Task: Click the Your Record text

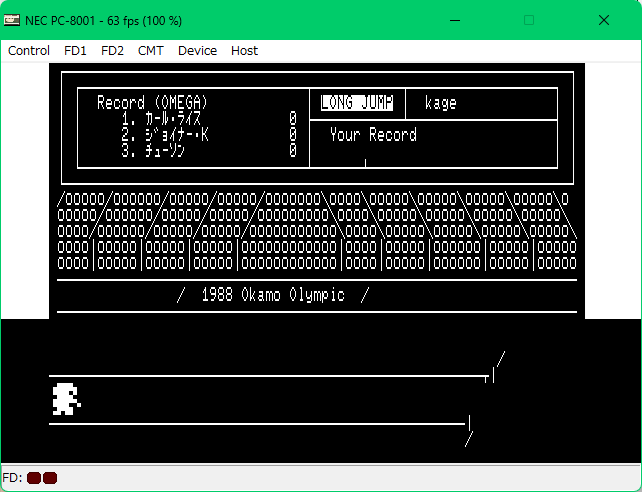Action: (x=373, y=135)
